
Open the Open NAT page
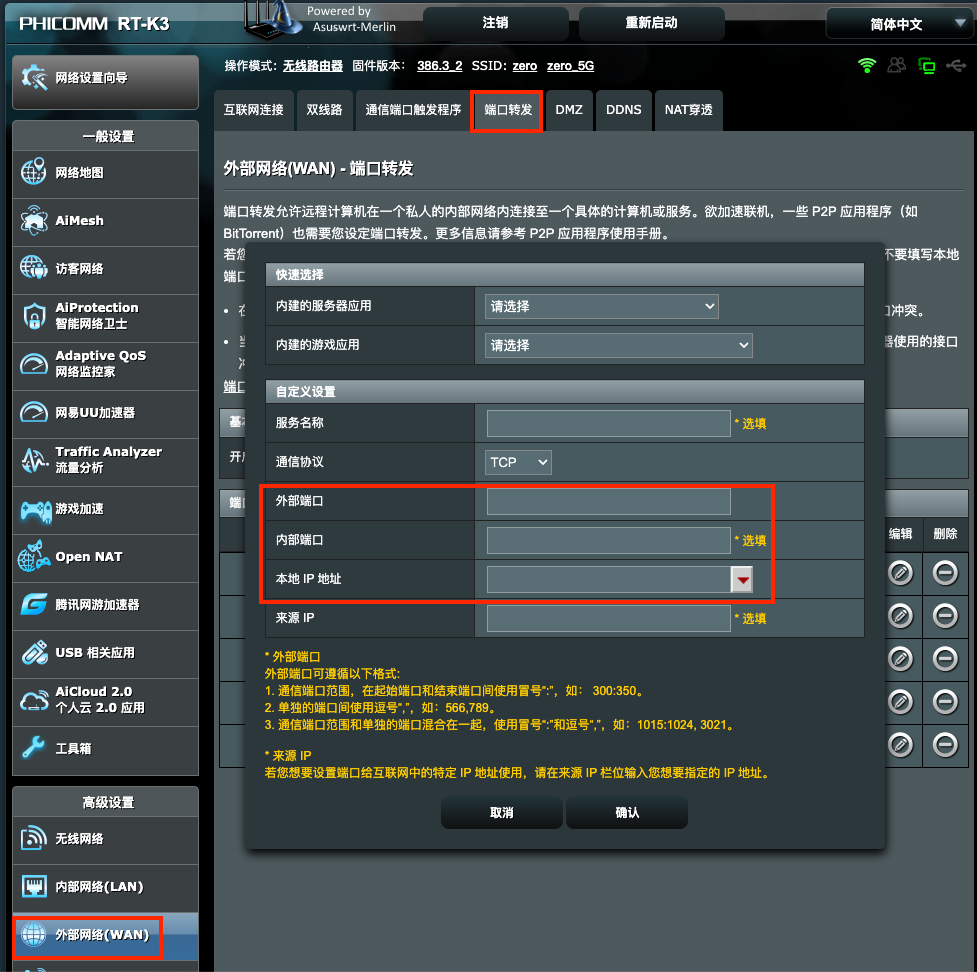pos(105,558)
